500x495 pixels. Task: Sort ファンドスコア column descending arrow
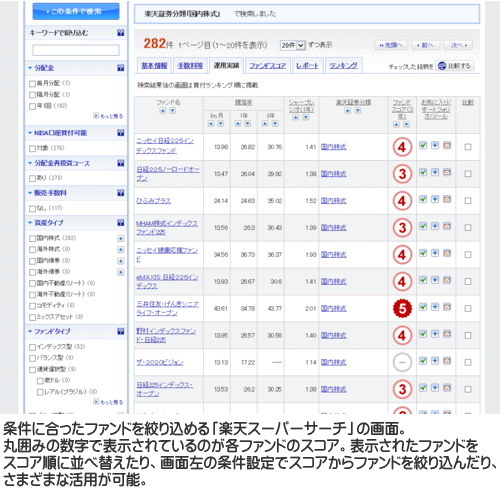[406, 124]
